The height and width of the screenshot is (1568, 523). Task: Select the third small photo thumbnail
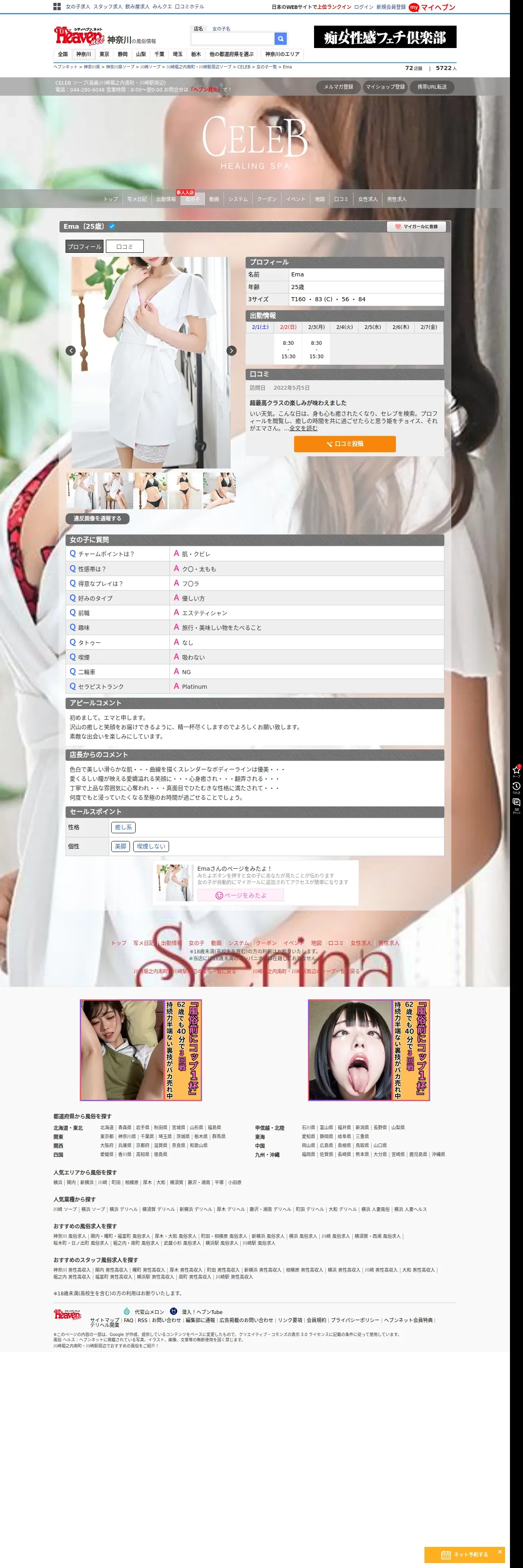click(x=150, y=491)
